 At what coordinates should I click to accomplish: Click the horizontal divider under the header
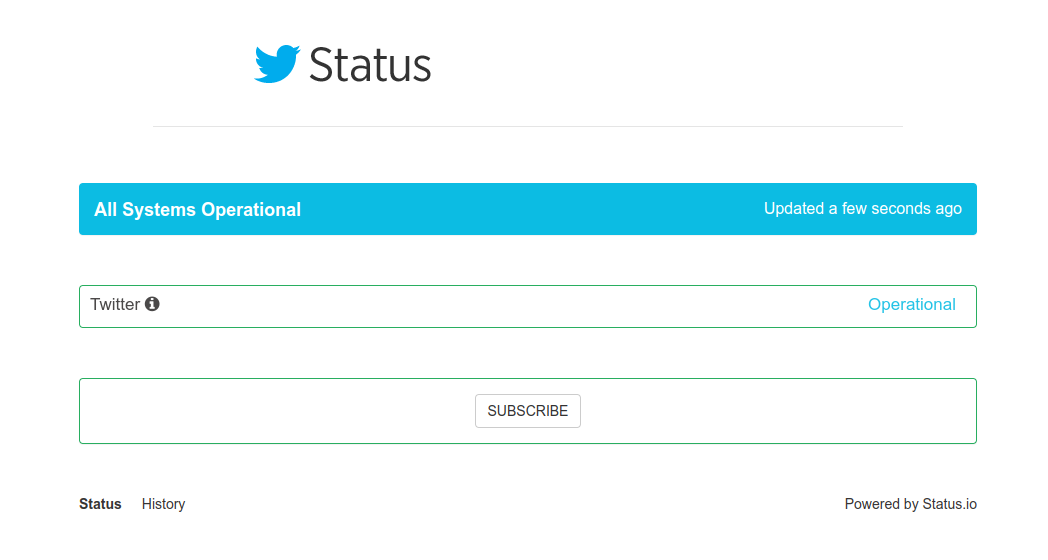click(x=527, y=127)
